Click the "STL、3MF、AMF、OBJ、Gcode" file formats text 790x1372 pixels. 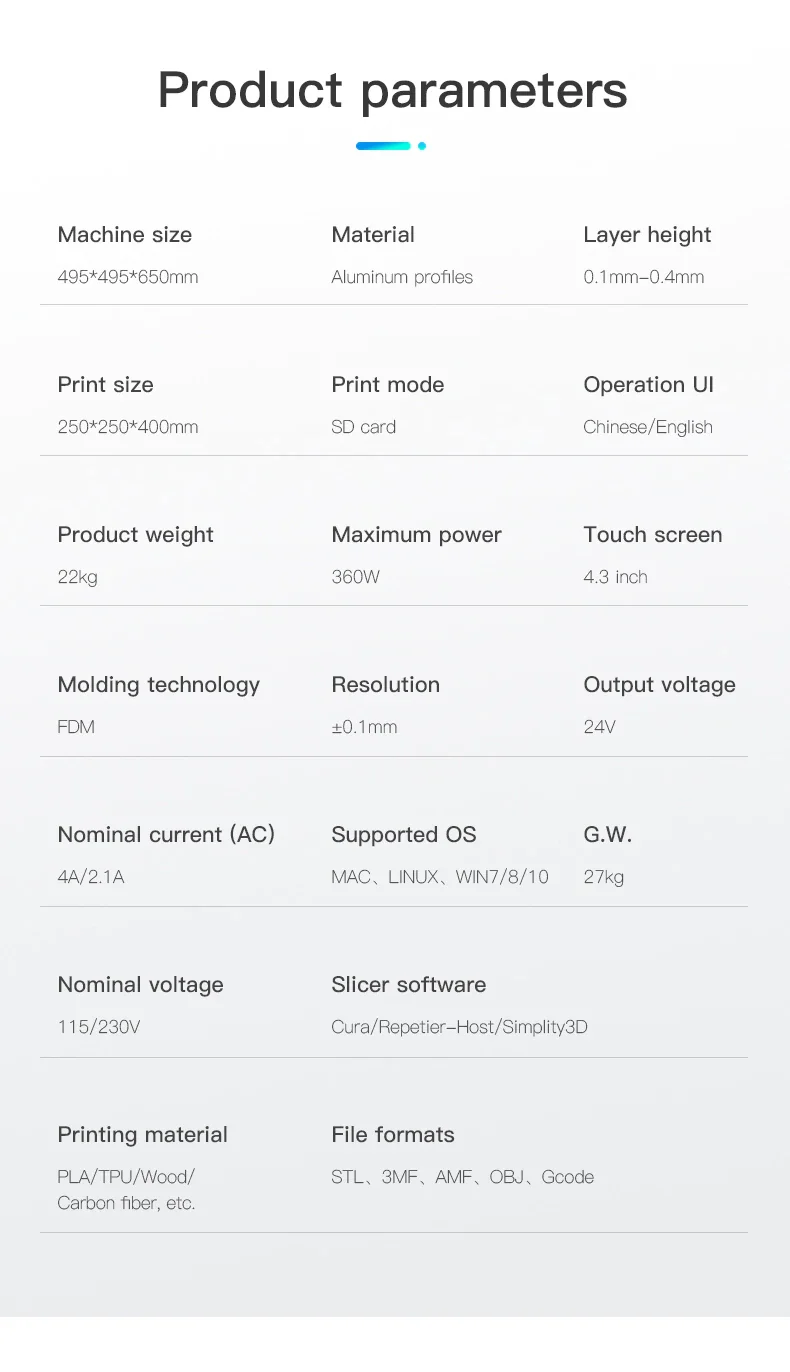point(462,1177)
